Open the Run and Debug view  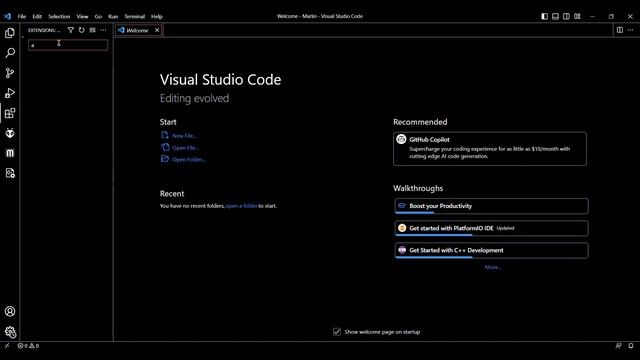10,93
